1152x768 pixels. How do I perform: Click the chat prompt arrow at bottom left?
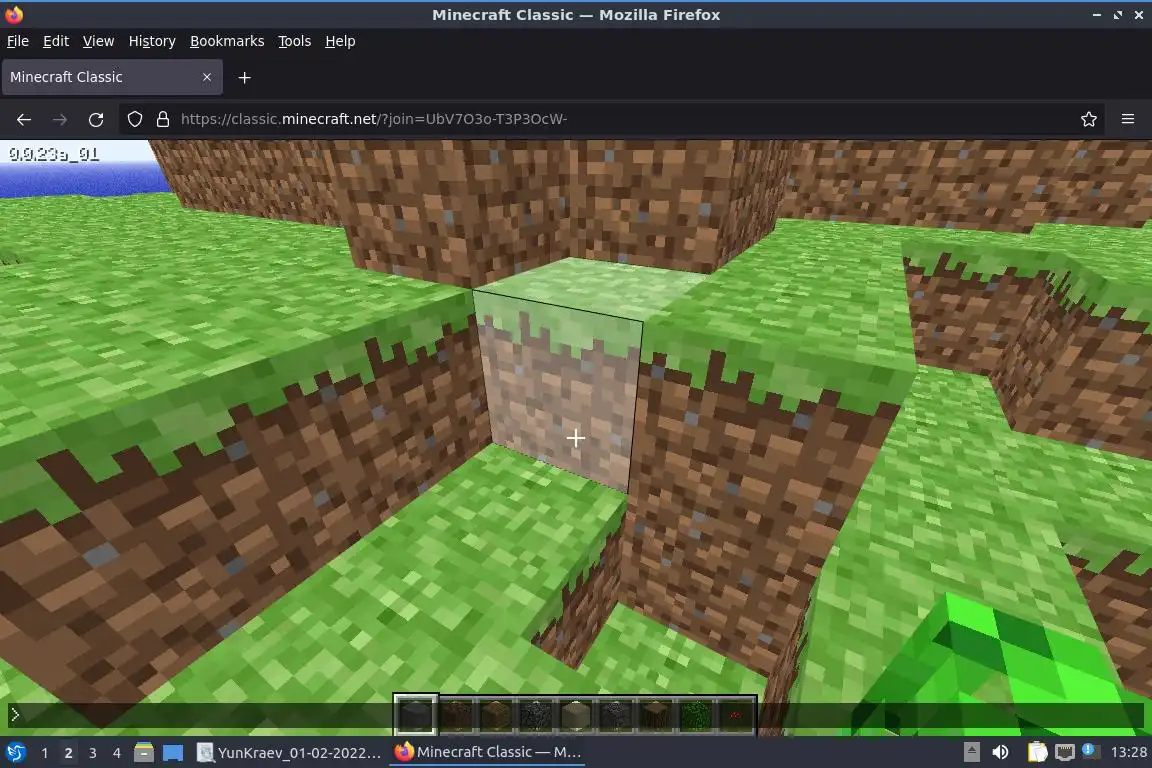pos(15,714)
